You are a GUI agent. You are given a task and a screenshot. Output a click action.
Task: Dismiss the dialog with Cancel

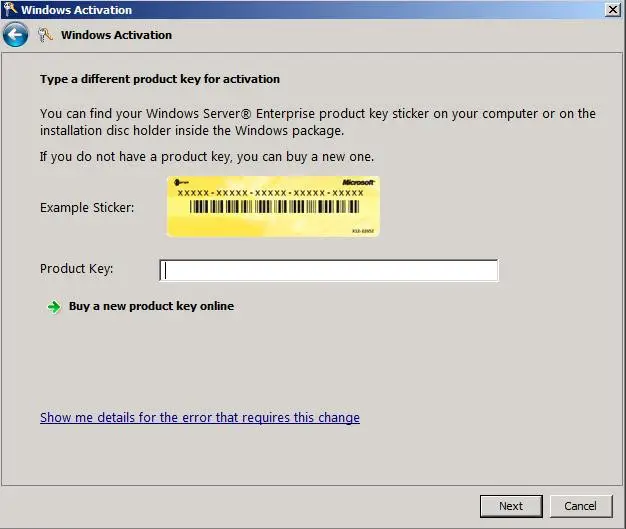[x=580, y=506]
